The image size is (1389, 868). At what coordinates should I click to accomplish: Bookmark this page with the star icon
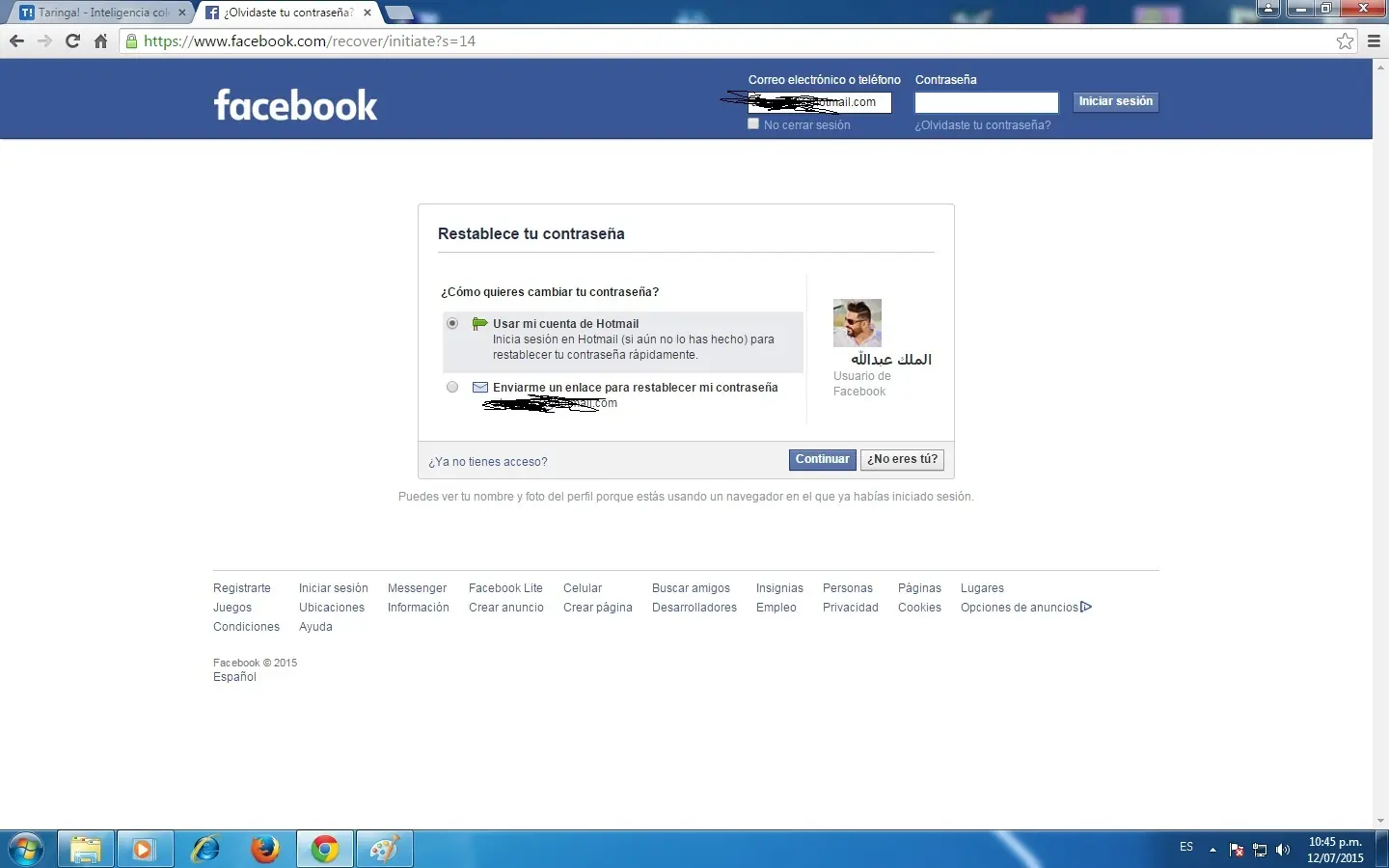(x=1345, y=41)
